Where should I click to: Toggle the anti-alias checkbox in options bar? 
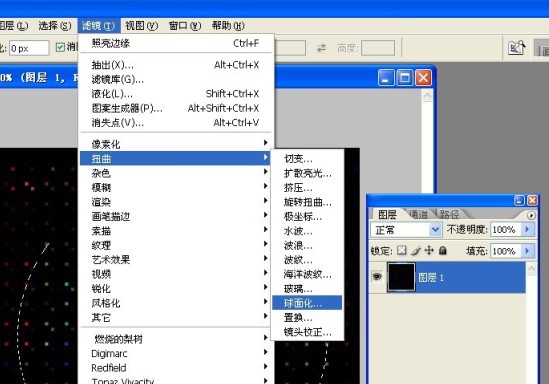(x=60, y=47)
